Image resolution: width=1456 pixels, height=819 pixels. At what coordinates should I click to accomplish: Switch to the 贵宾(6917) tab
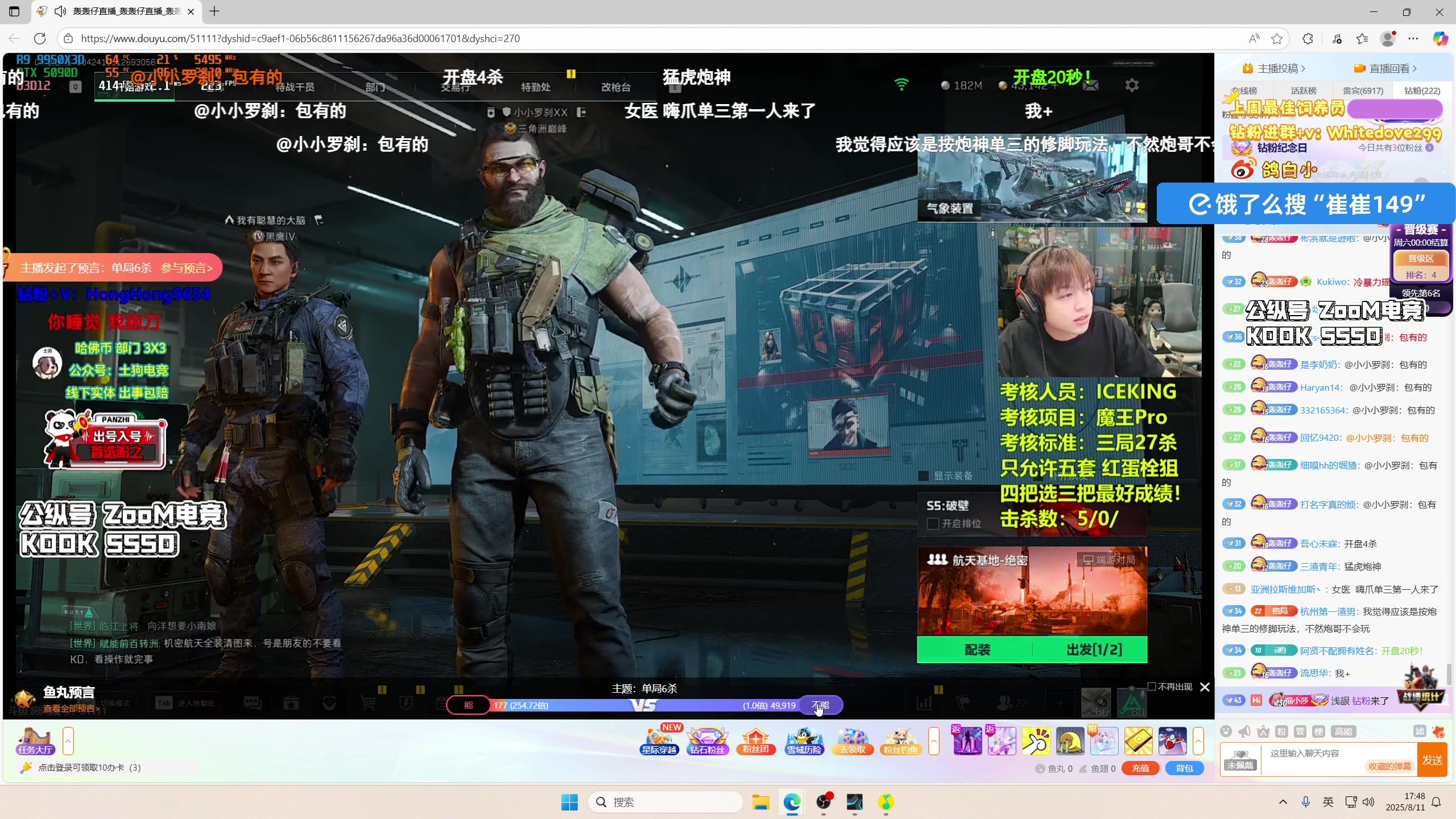1363,90
